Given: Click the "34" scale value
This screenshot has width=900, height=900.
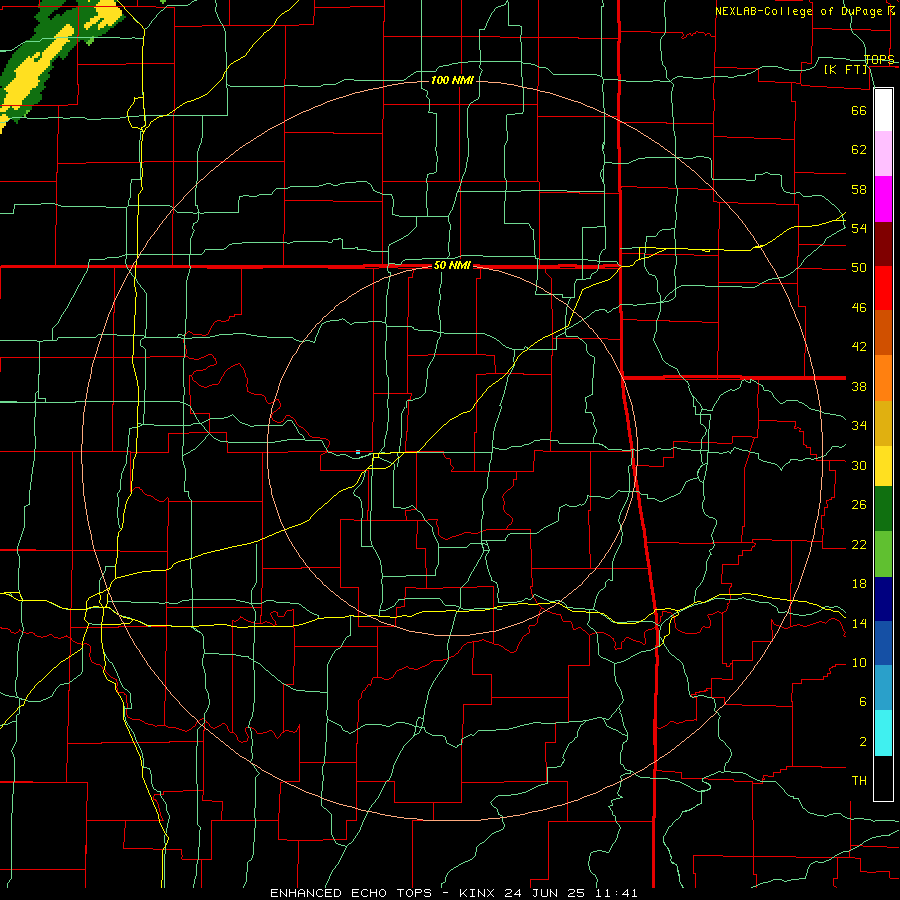Looking at the screenshot, I should (859, 426).
